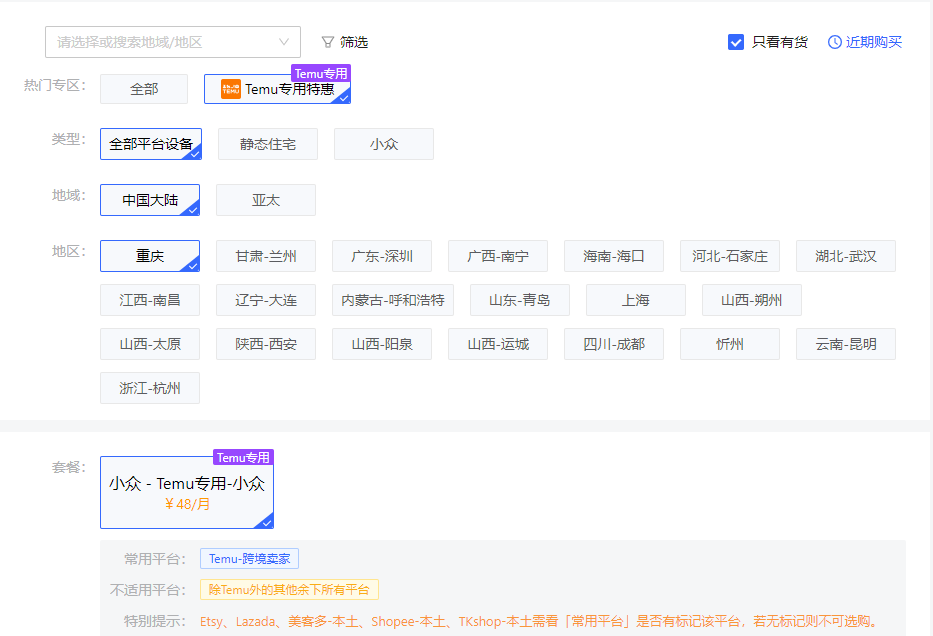Open the region search dropdown arrow
The width and height of the screenshot is (933, 636).
pyautogui.click(x=284, y=42)
